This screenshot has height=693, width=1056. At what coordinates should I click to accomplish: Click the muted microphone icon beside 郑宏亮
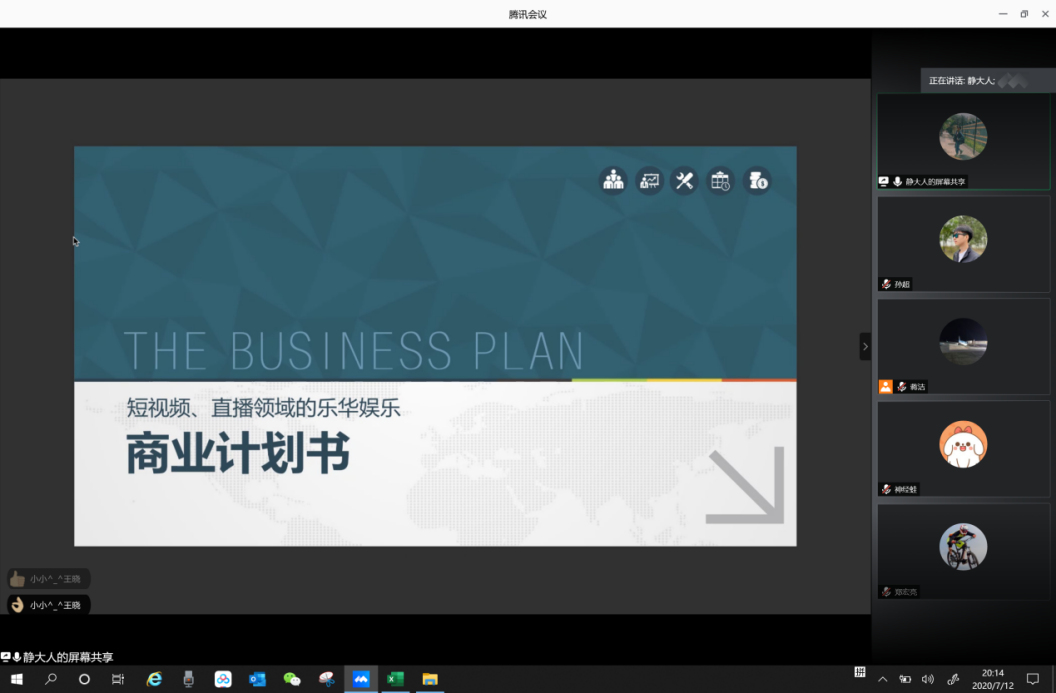(886, 592)
